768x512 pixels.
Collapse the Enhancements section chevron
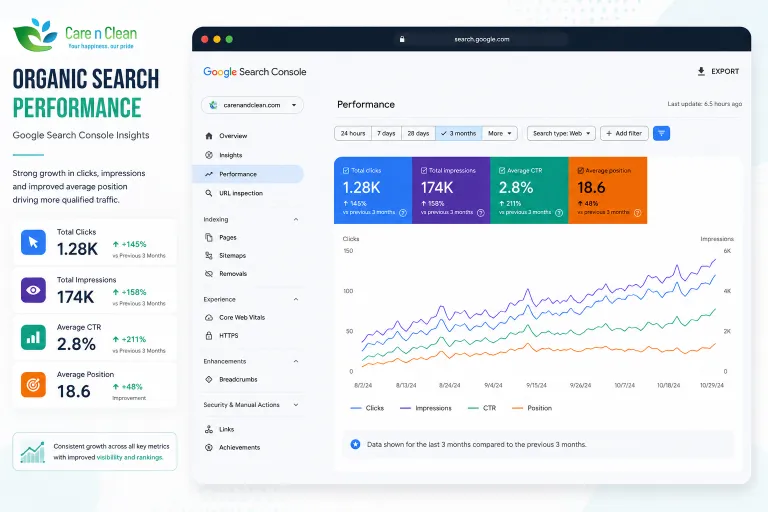pyautogui.click(x=296, y=361)
